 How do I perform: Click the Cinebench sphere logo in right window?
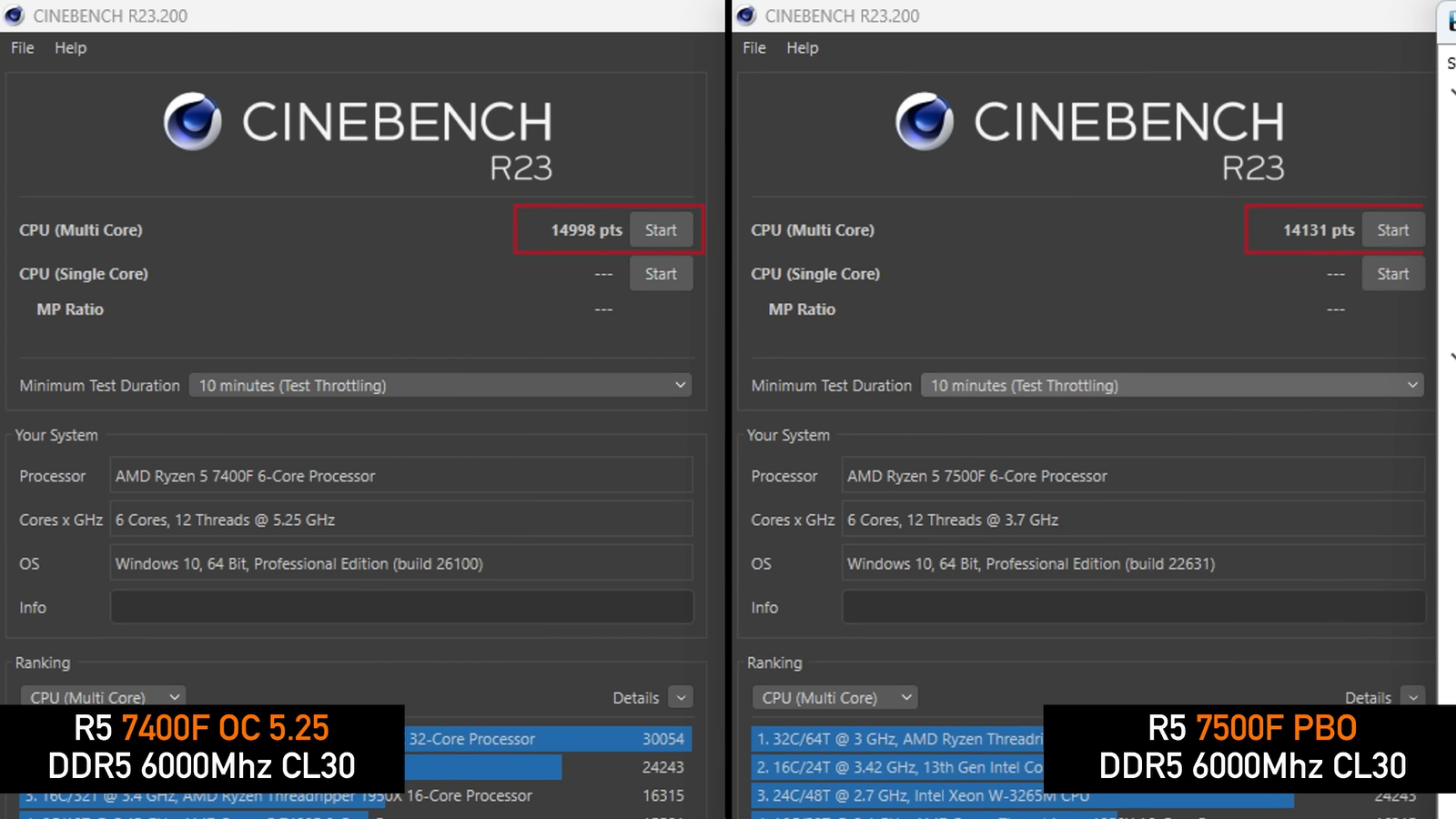click(x=924, y=121)
